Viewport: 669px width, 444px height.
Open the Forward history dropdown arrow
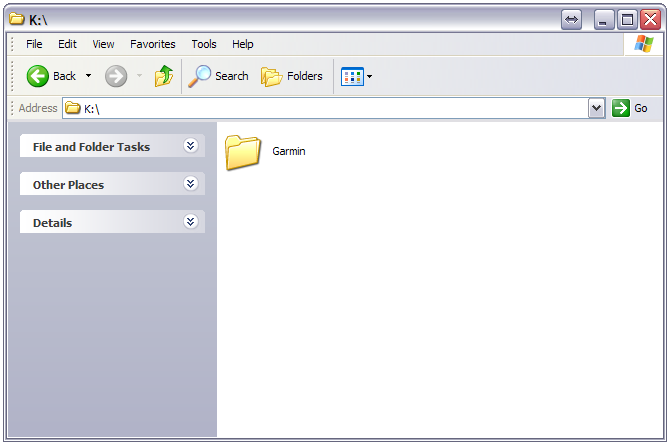[139, 76]
